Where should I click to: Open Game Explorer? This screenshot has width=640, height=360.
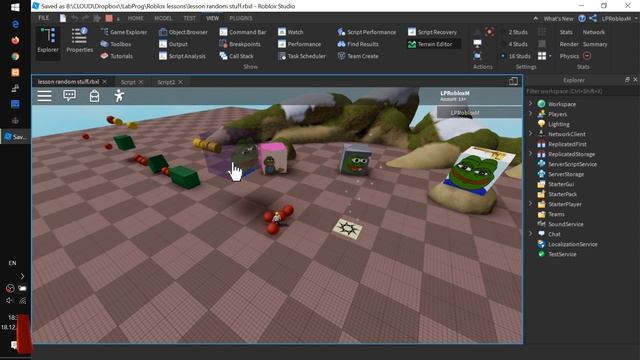tap(124, 32)
